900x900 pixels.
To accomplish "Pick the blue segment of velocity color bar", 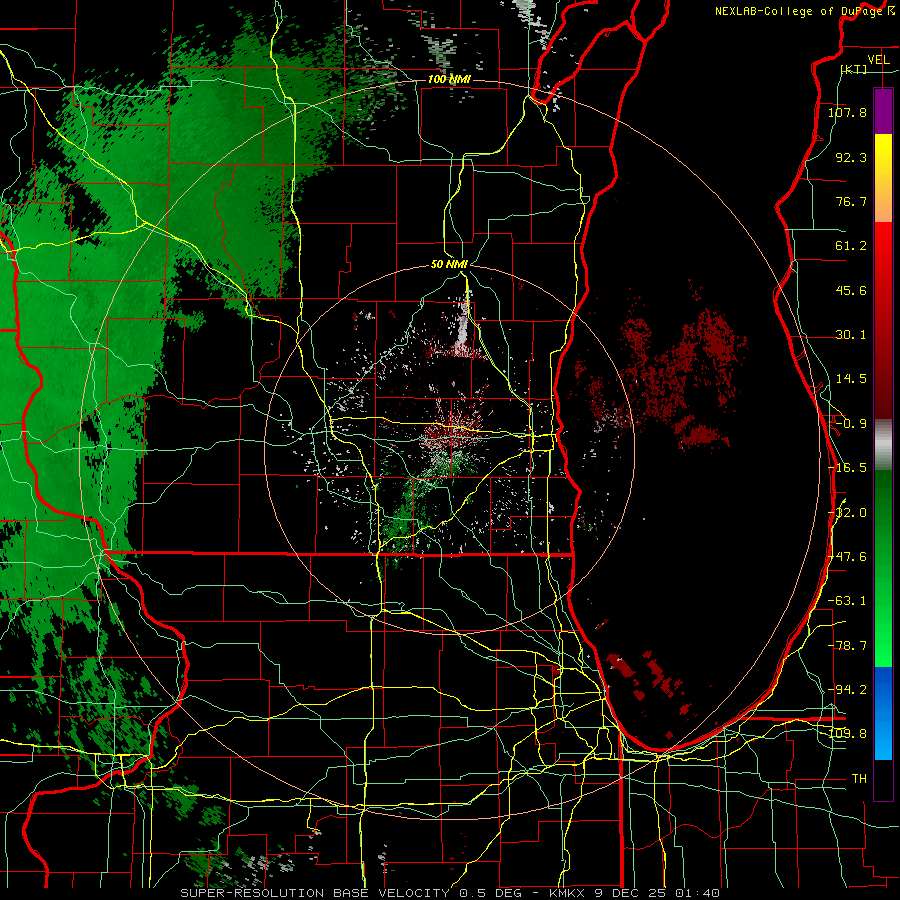I will coord(883,713).
